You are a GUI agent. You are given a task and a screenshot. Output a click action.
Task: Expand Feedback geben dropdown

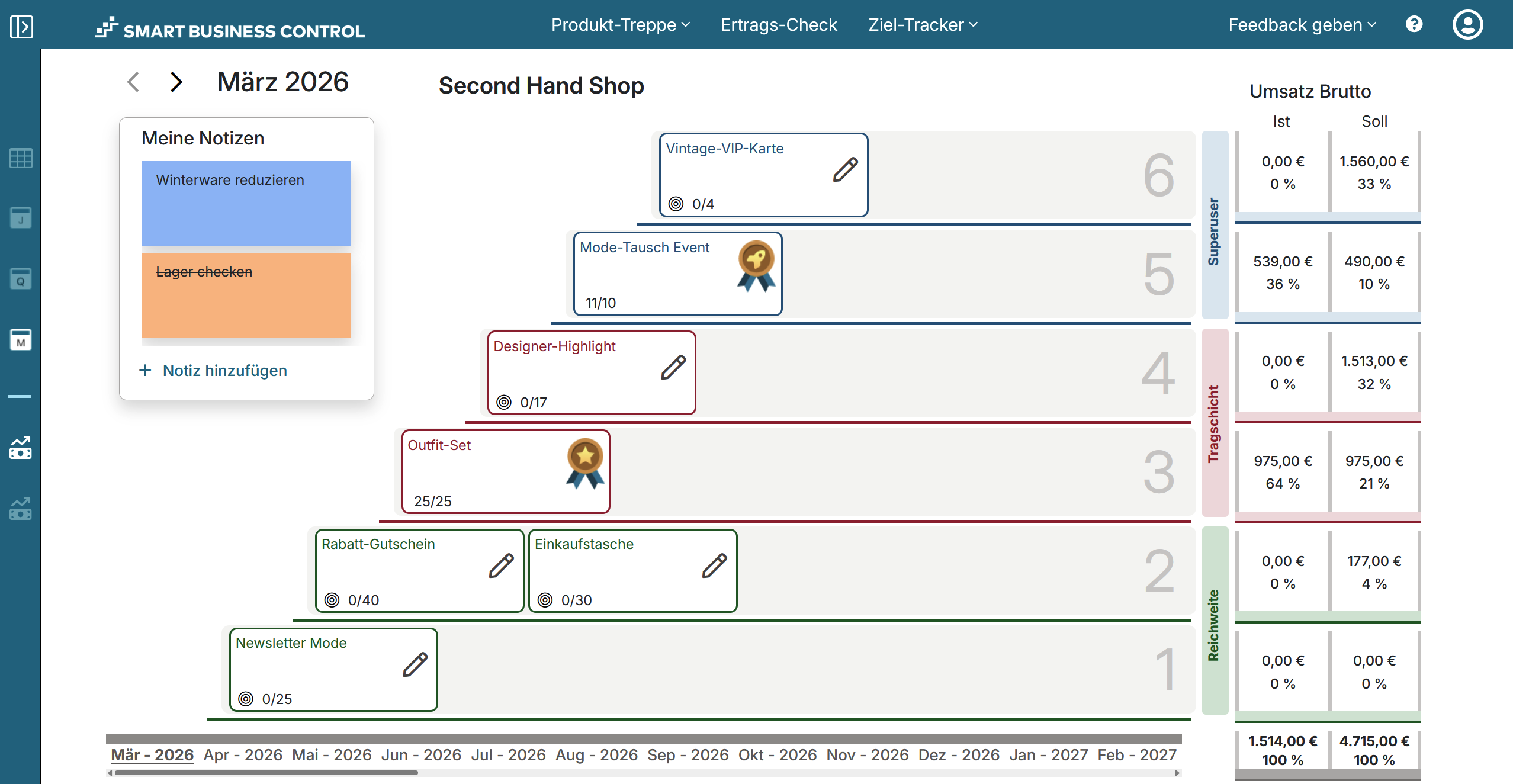(x=1302, y=25)
